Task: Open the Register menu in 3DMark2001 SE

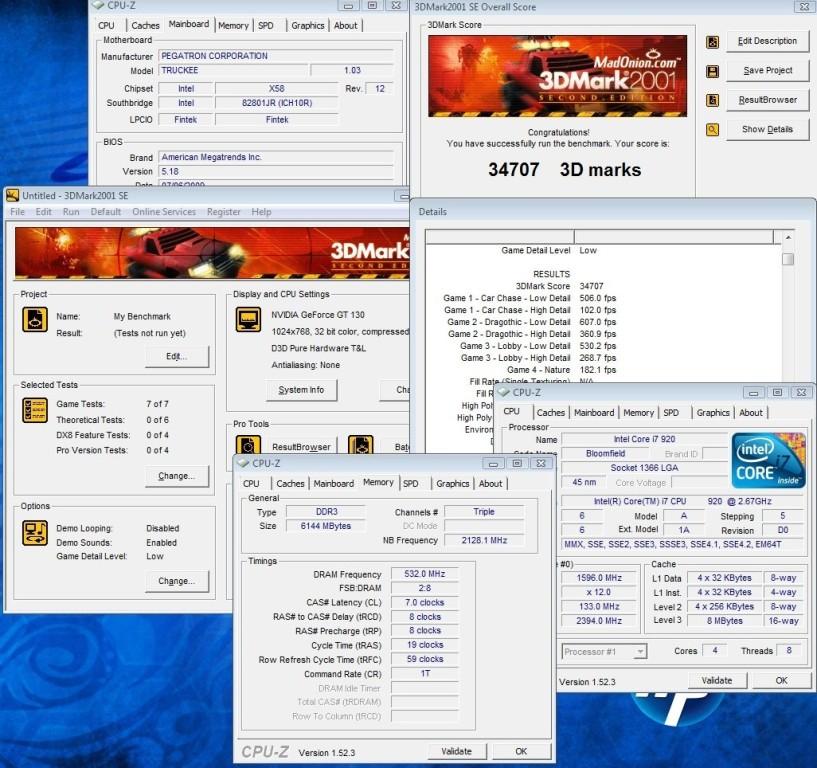Action: [x=224, y=212]
